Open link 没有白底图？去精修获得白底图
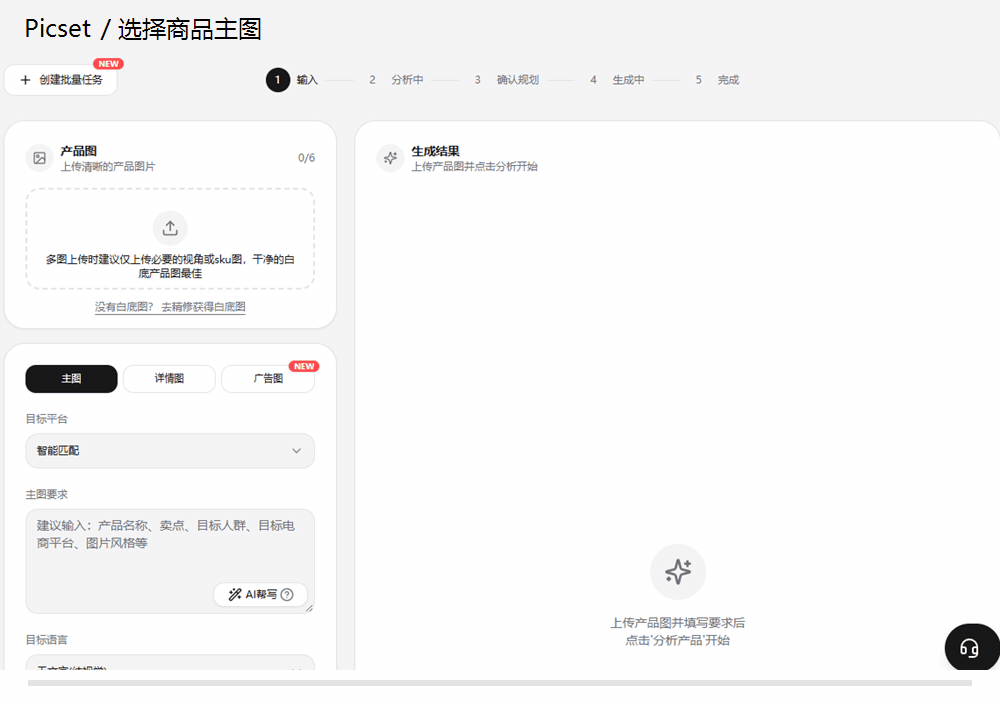1000x702 pixels. [x=170, y=307]
